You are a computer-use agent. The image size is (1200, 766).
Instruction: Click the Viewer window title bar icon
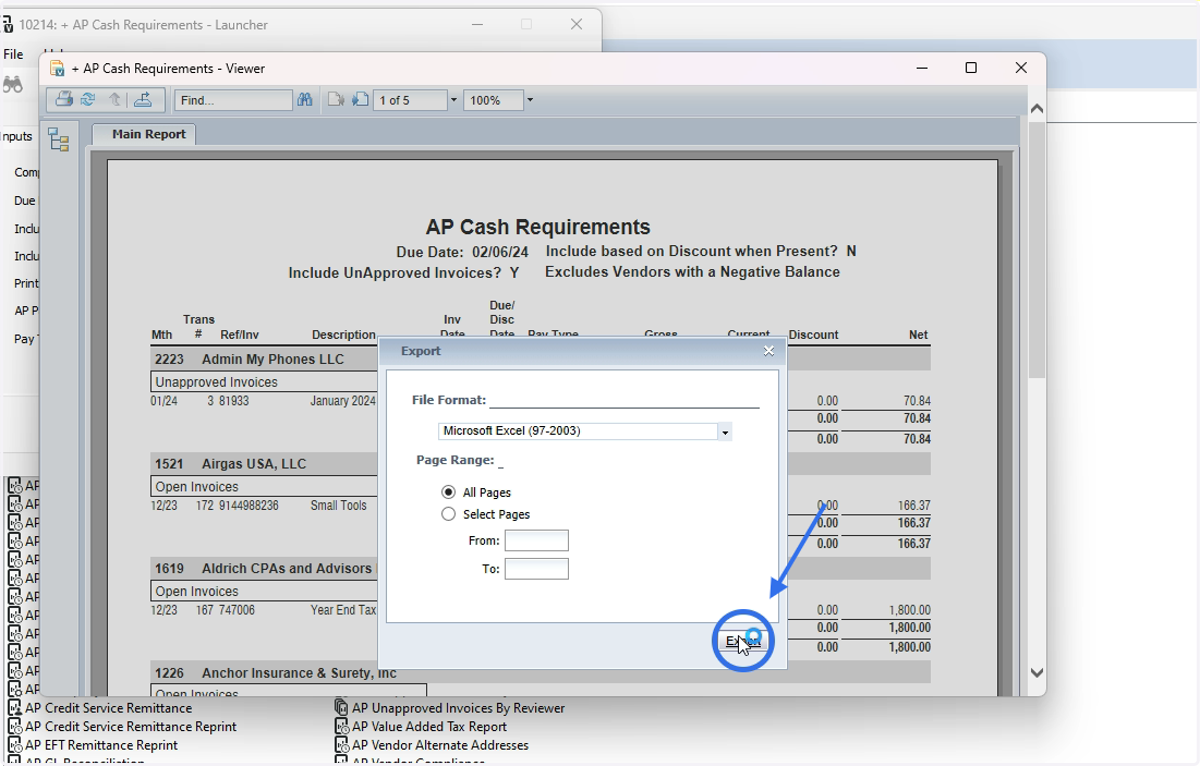pyautogui.click(x=57, y=69)
